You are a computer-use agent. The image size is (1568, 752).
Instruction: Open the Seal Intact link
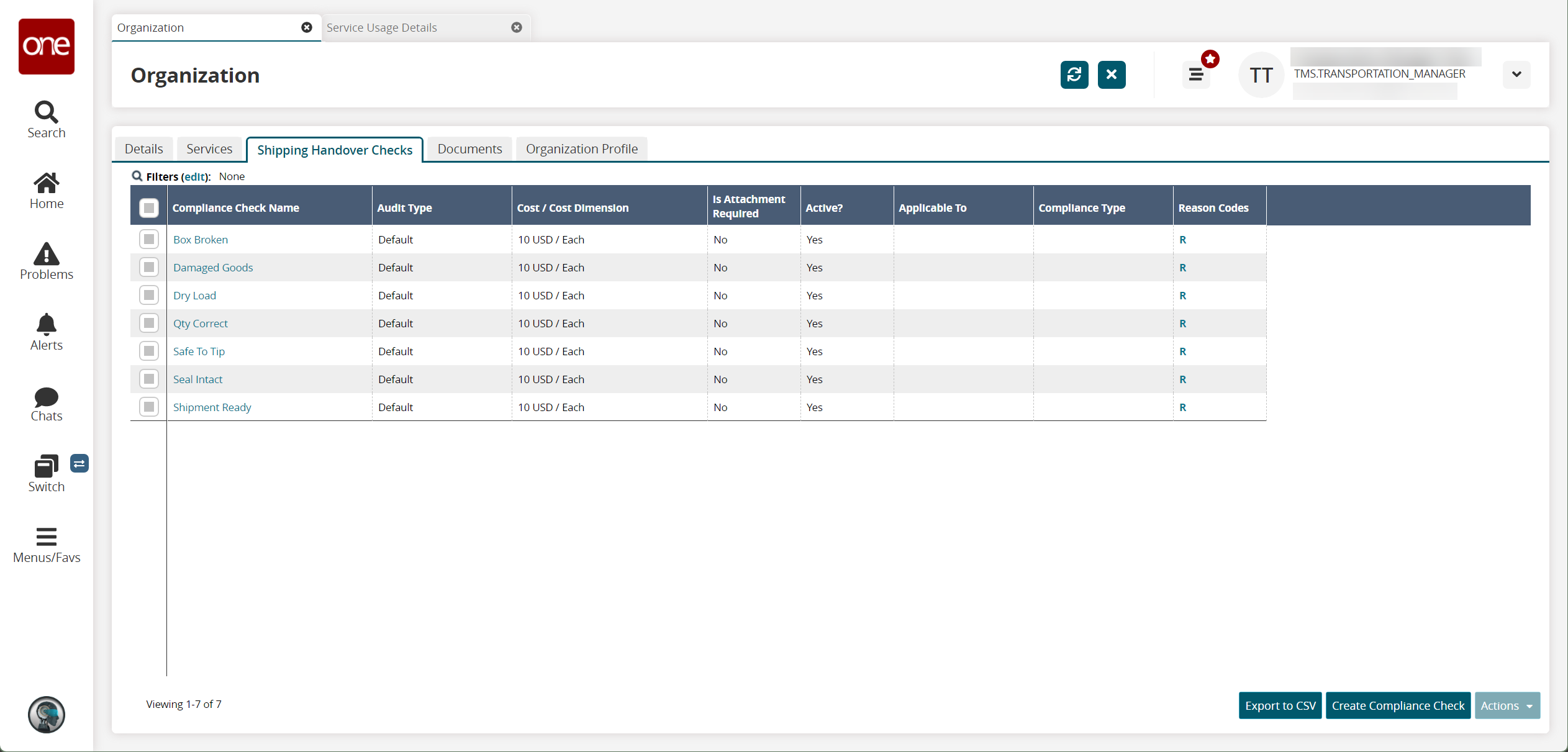click(x=198, y=379)
